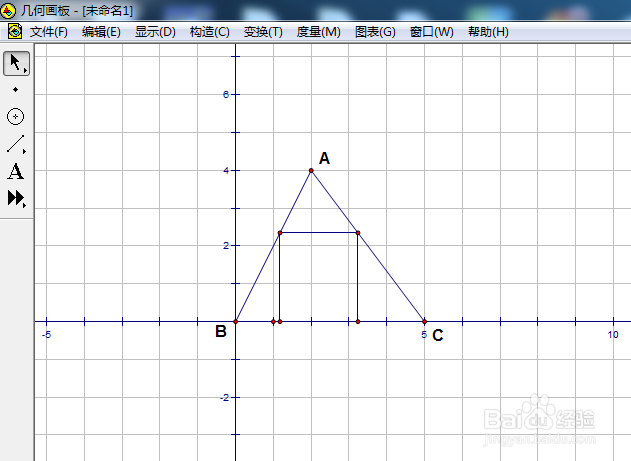Click label C right of the axis point

[x=437, y=335]
